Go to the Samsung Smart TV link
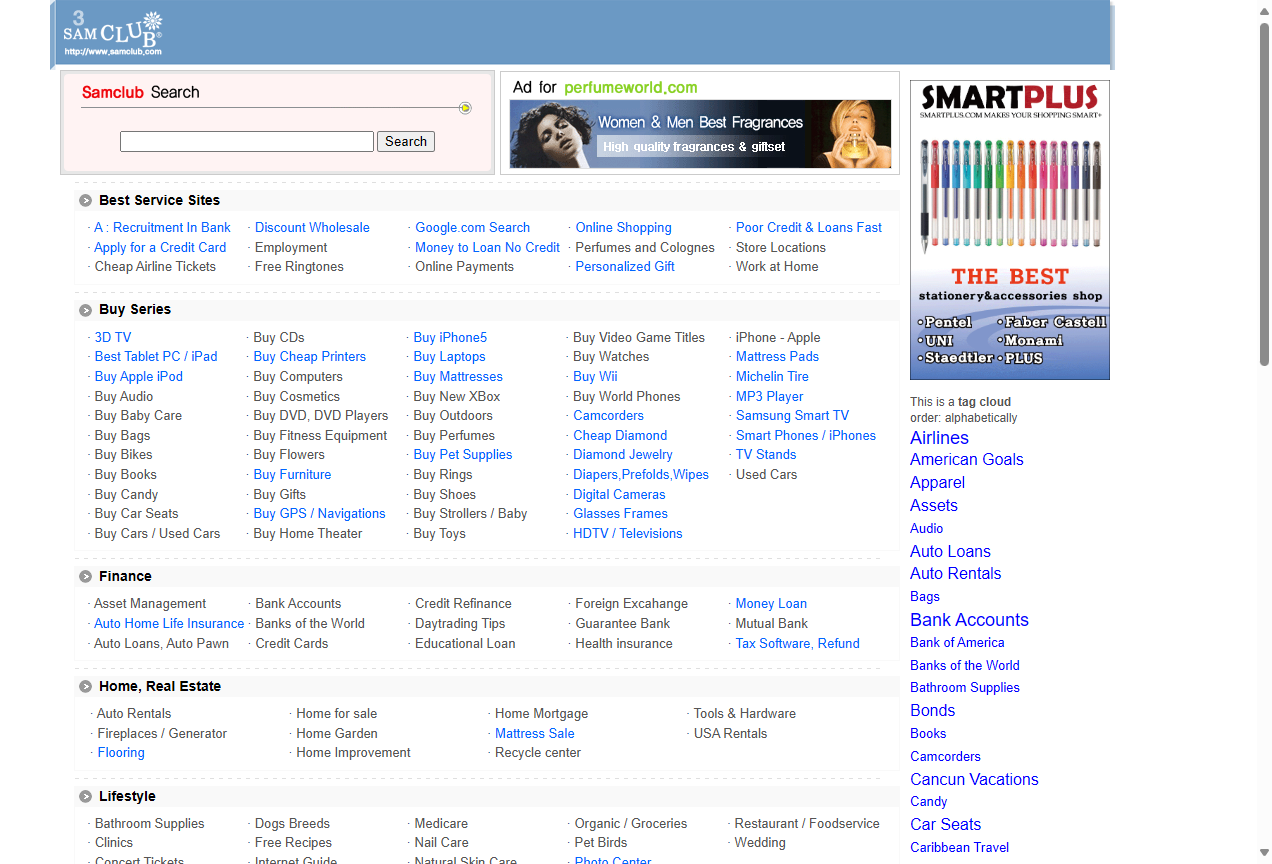Screen dimensions: 1272x864 [x=792, y=415]
